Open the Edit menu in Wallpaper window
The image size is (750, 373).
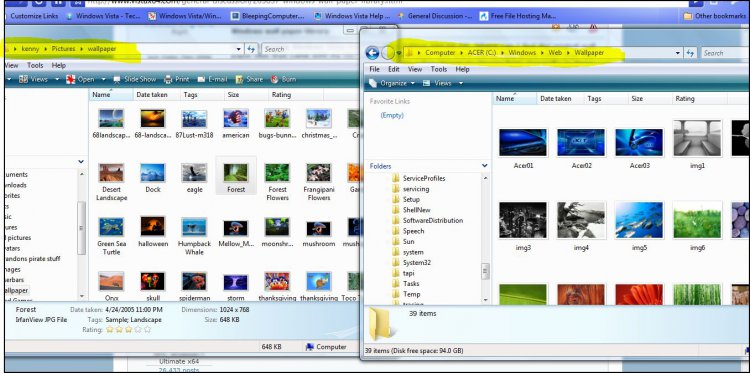pyautogui.click(x=394, y=69)
